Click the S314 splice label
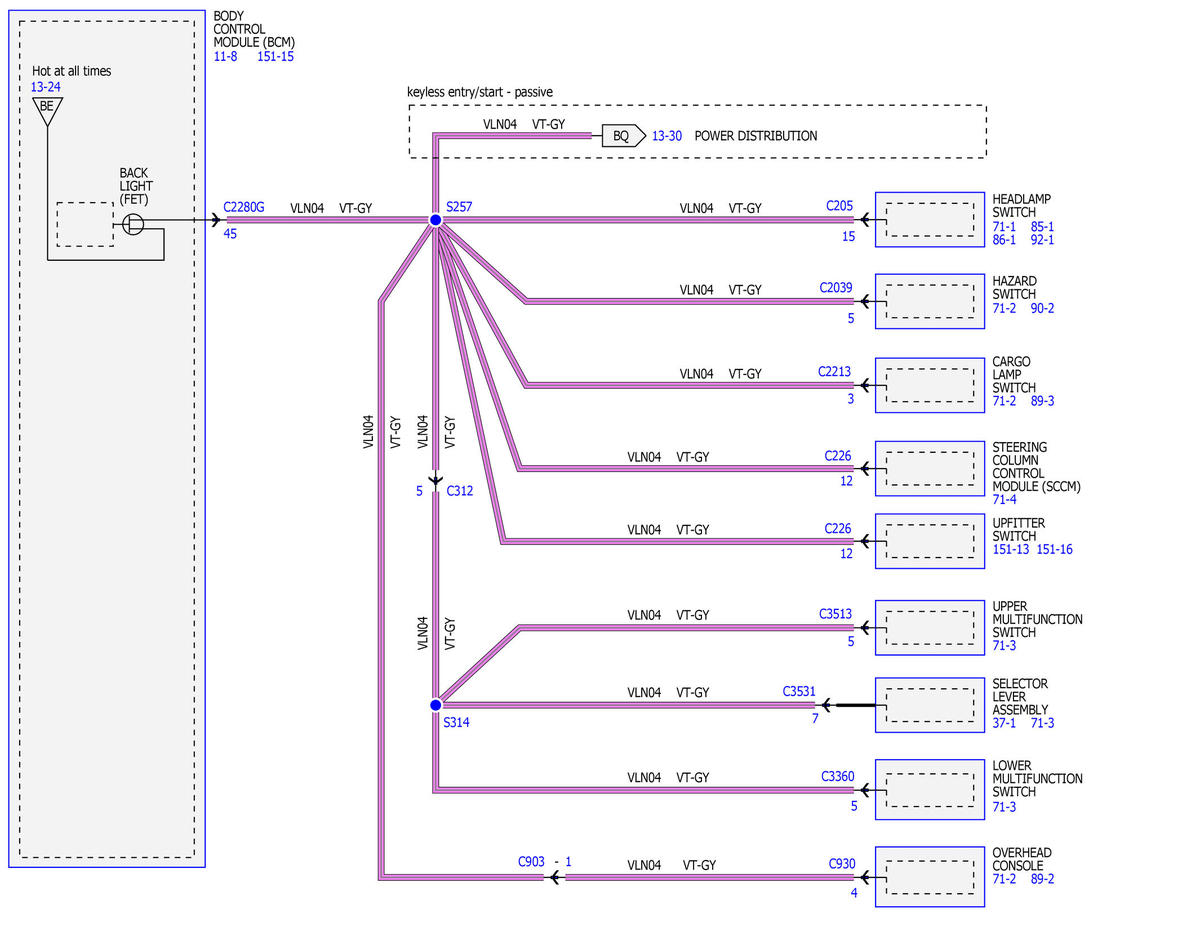Screen dimensions: 1200x927 [x=456, y=722]
